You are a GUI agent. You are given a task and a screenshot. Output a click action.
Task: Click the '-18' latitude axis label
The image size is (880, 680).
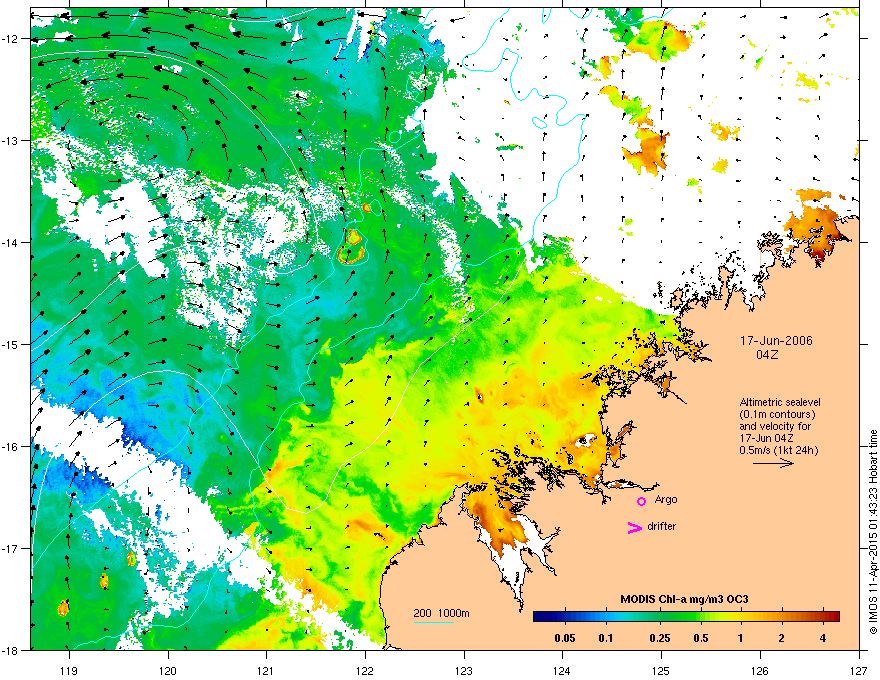[11, 650]
